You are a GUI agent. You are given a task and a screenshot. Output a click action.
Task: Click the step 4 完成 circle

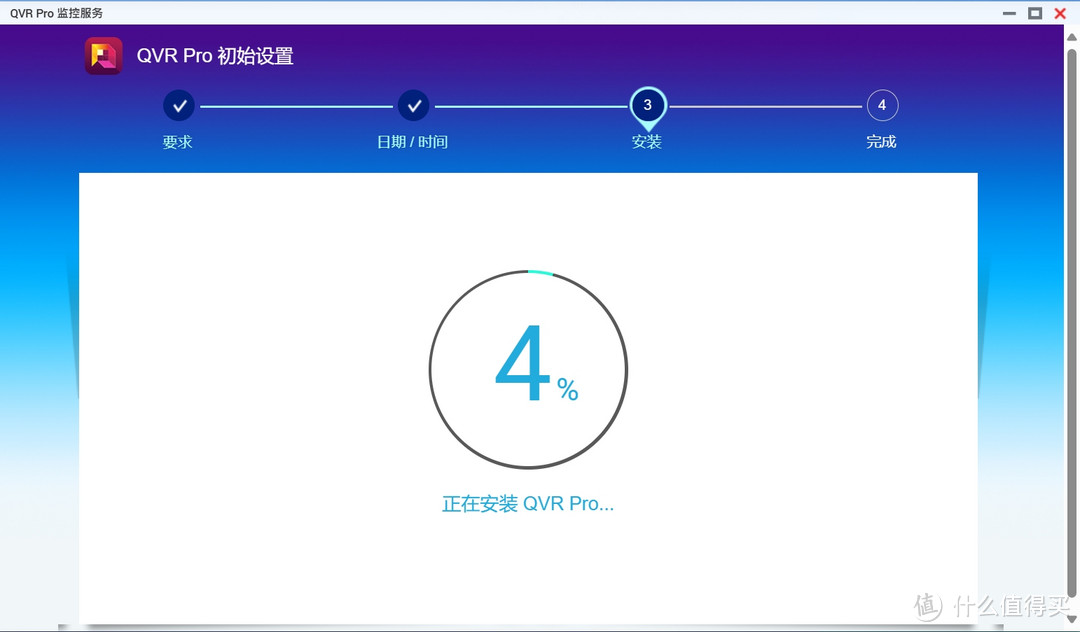click(882, 104)
